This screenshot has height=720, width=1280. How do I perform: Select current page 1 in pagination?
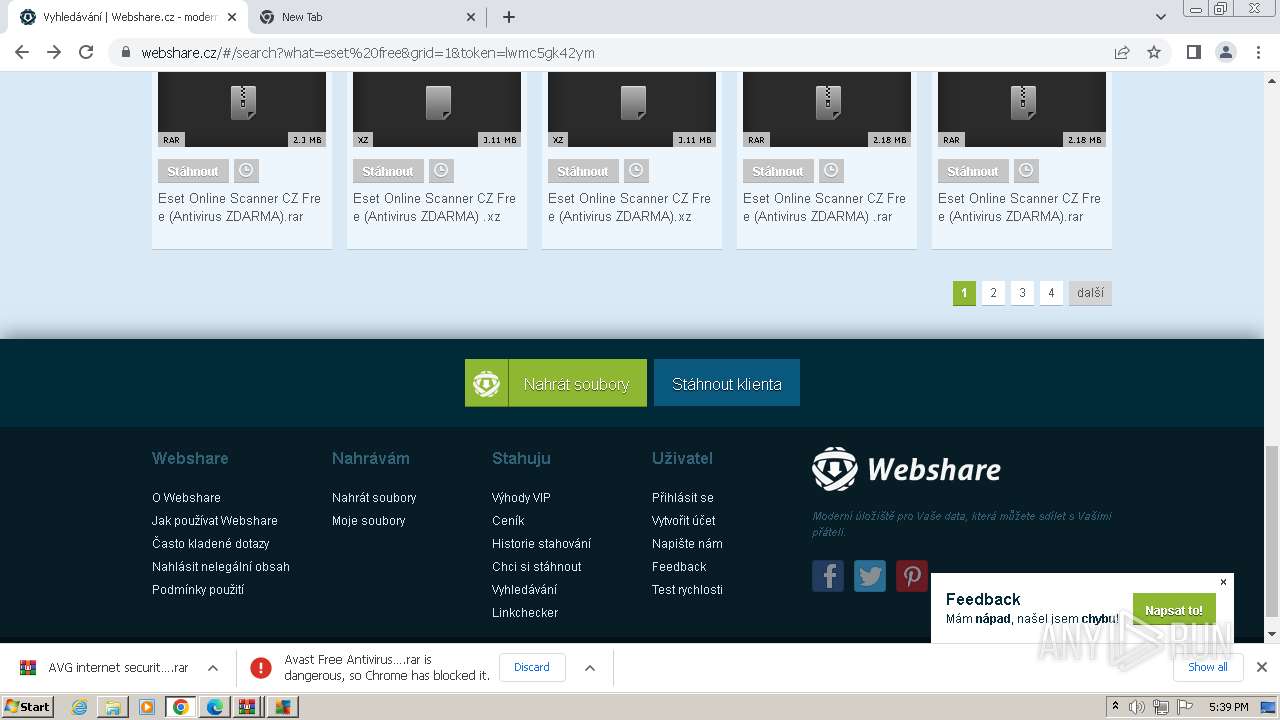point(964,293)
